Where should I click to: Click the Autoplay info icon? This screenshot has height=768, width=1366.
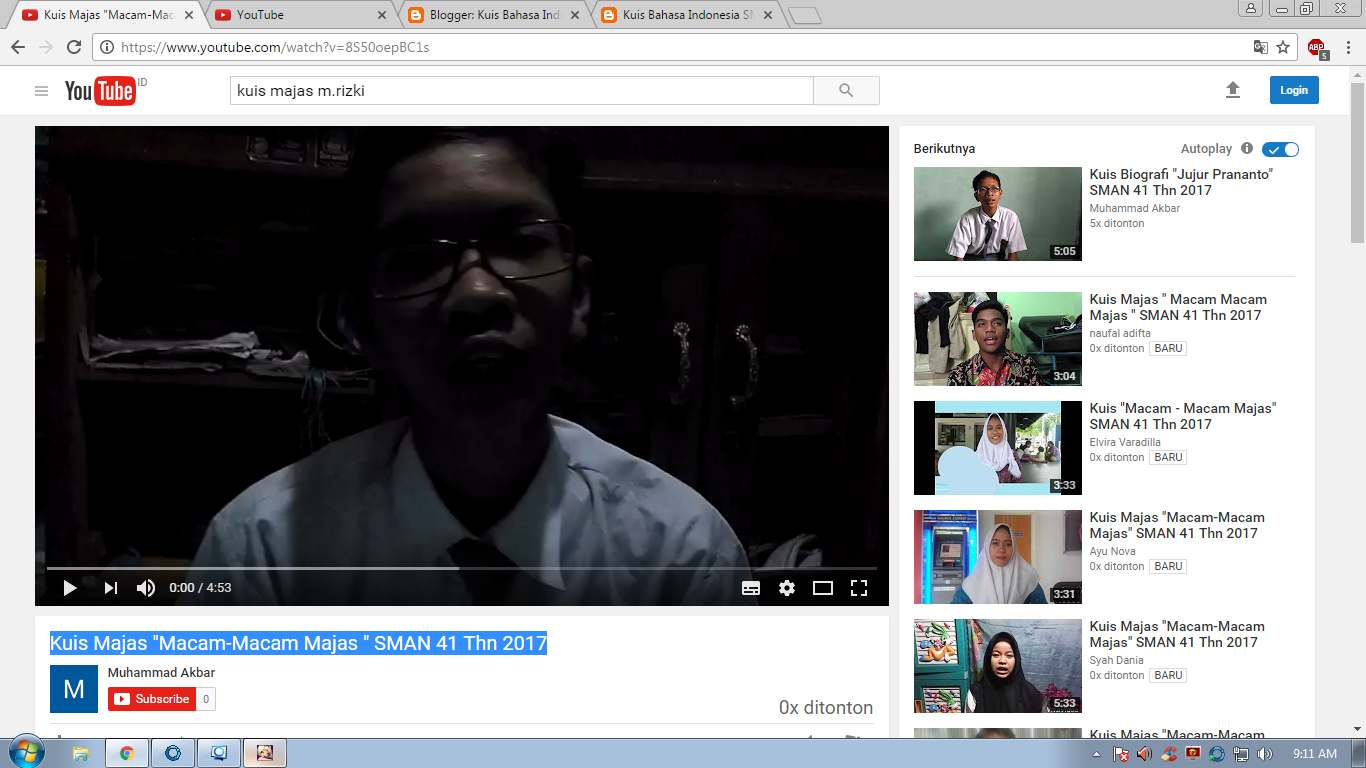pos(1247,149)
